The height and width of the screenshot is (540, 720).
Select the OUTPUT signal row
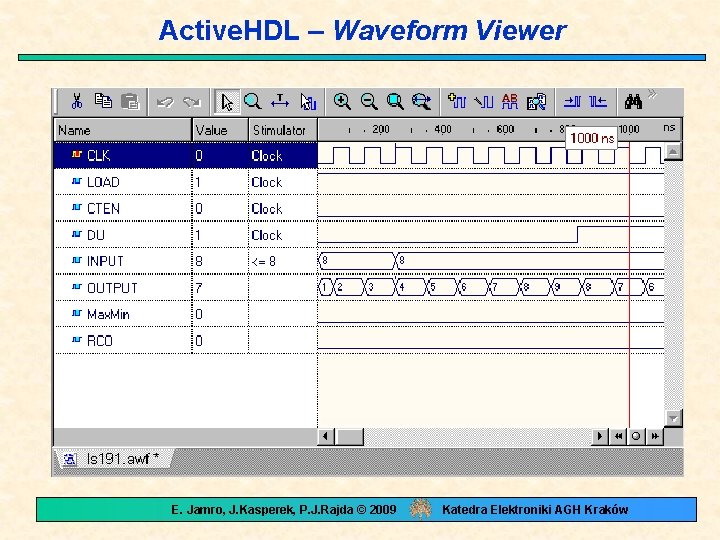(186, 288)
